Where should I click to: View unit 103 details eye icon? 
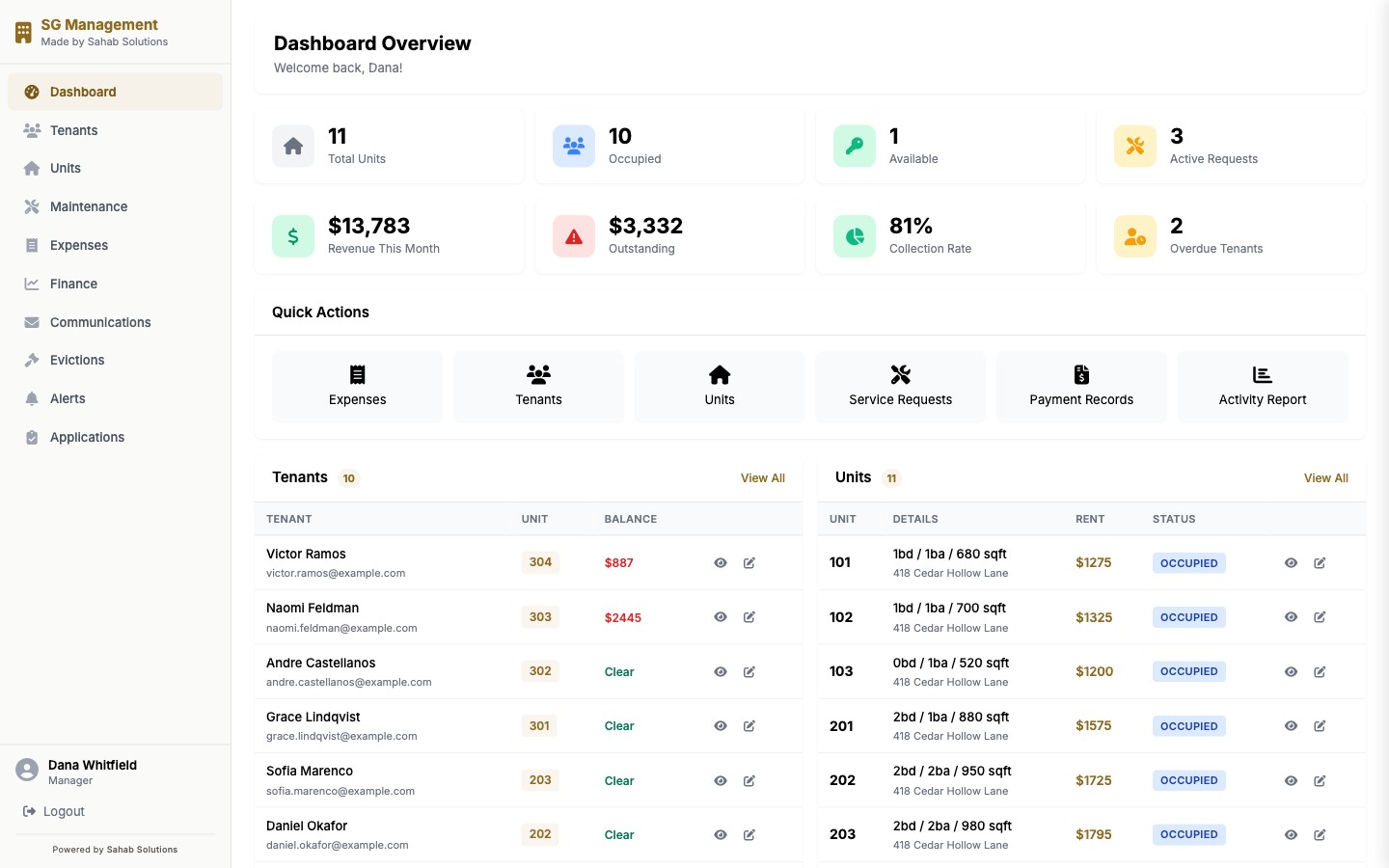tap(1291, 672)
